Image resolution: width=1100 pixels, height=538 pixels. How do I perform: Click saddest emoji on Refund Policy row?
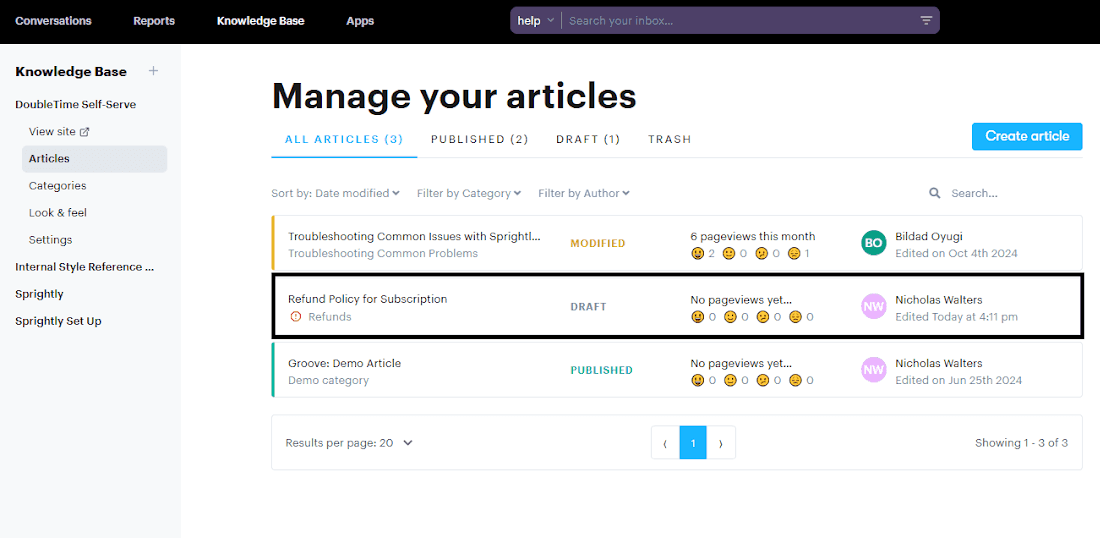(795, 316)
